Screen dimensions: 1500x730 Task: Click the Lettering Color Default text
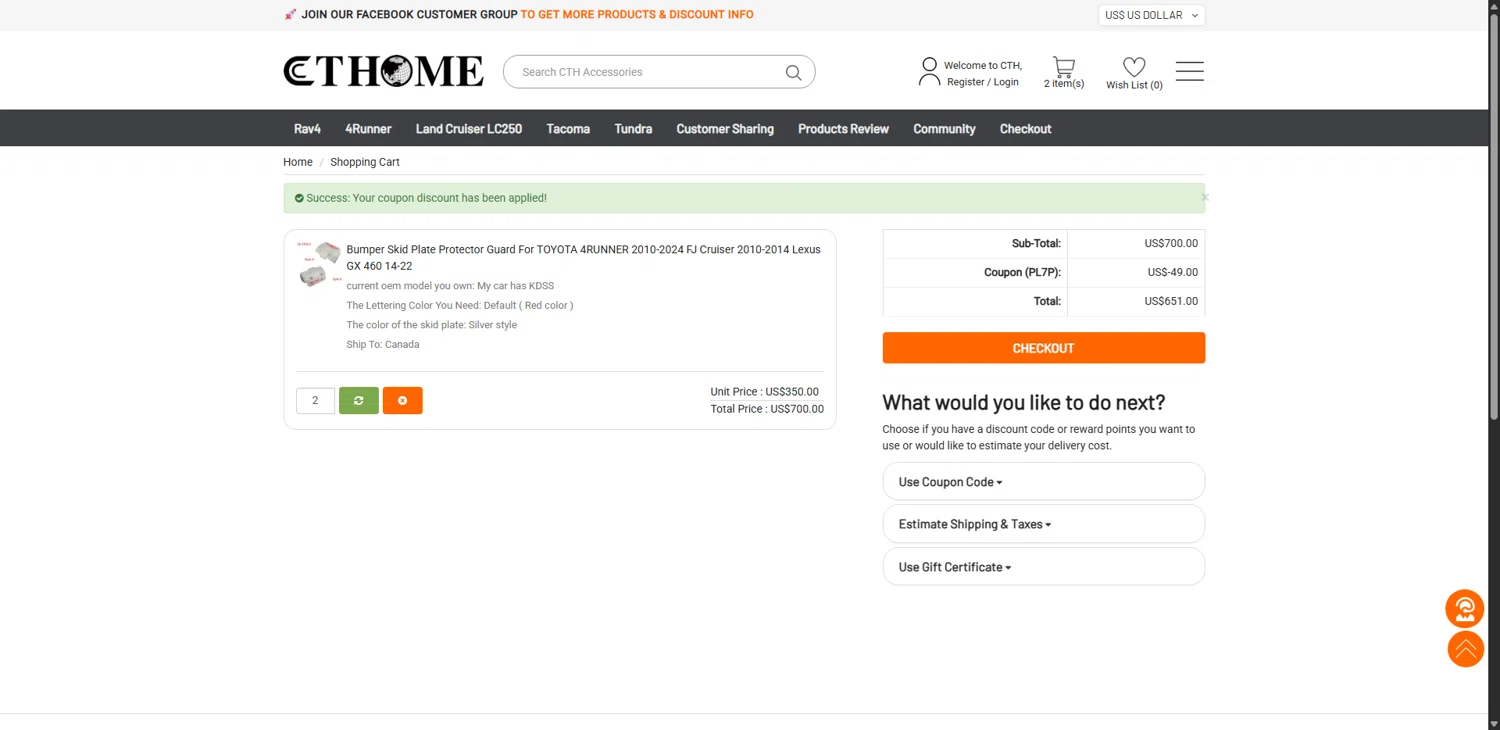pos(460,305)
